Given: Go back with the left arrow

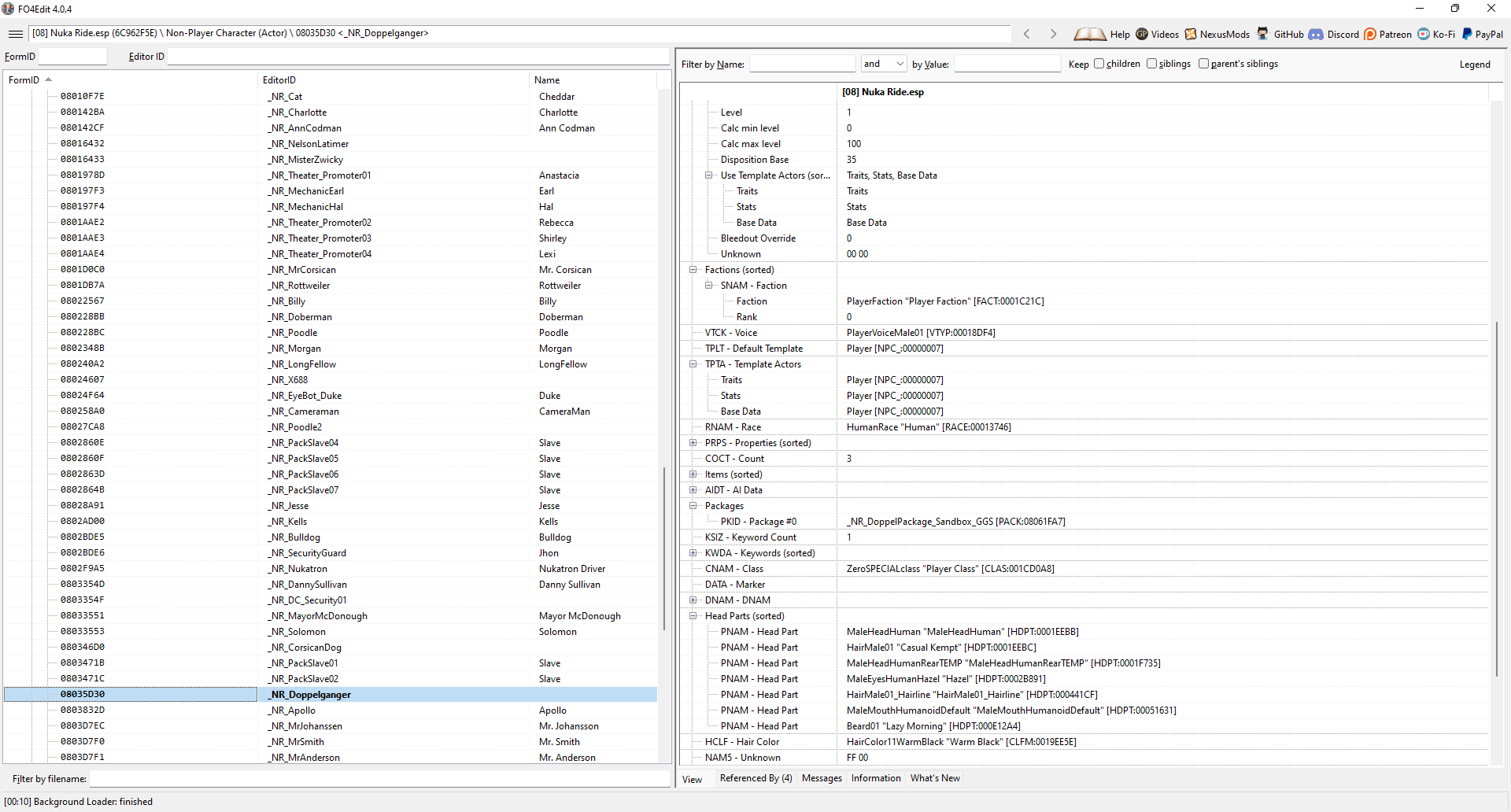Looking at the screenshot, I should 1026,34.
